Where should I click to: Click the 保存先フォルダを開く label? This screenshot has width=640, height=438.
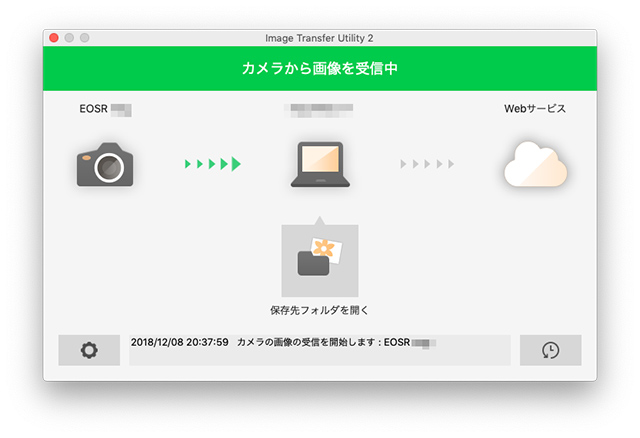(320, 311)
